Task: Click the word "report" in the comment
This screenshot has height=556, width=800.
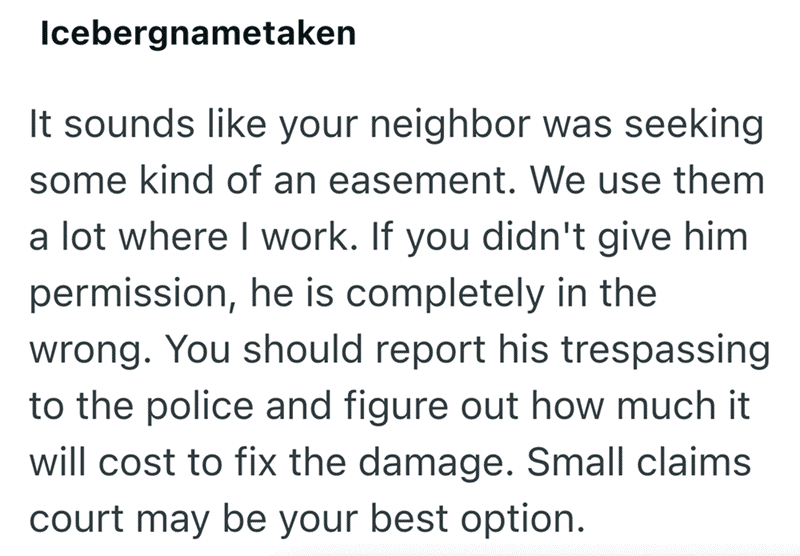Action: point(430,351)
